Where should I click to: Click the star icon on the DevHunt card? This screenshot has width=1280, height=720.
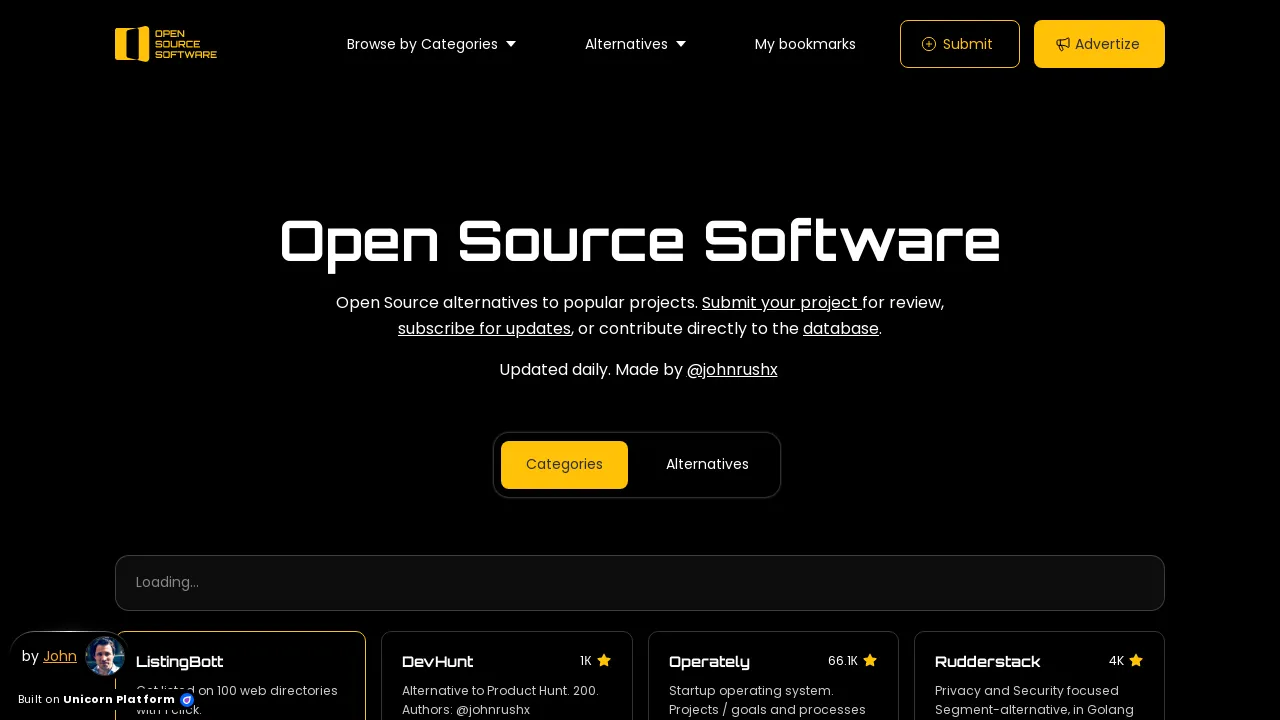604,660
